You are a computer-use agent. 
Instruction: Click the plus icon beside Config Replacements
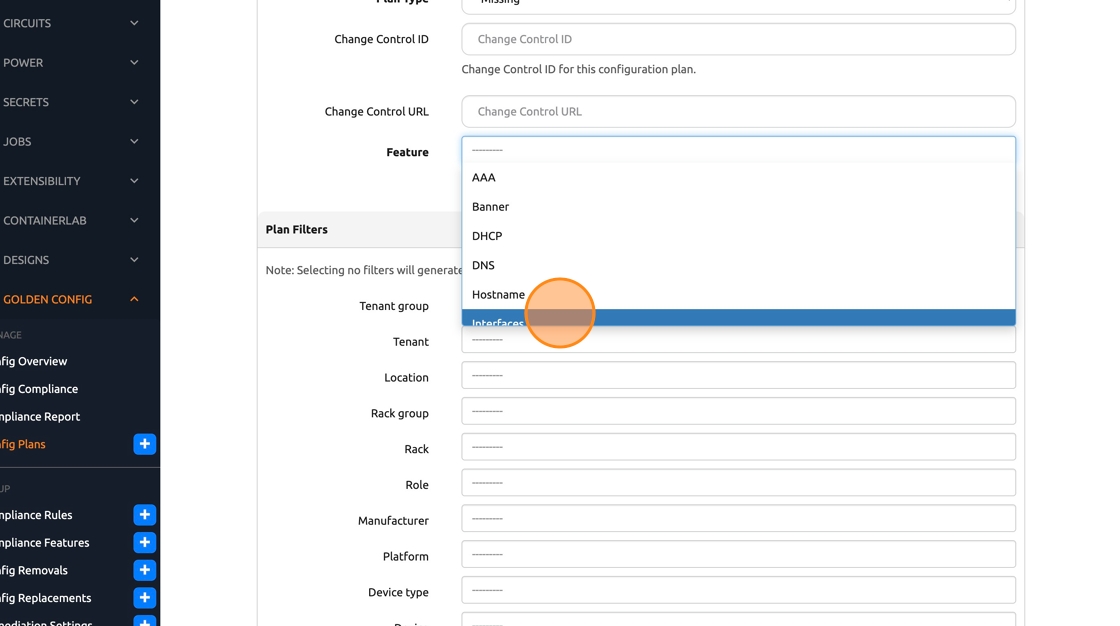click(144, 598)
